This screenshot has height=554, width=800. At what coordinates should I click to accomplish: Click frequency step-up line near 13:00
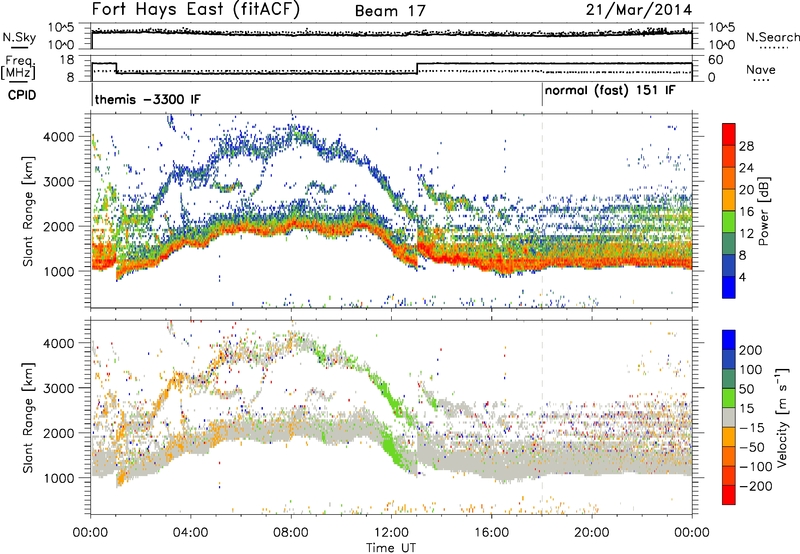point(417,68)
